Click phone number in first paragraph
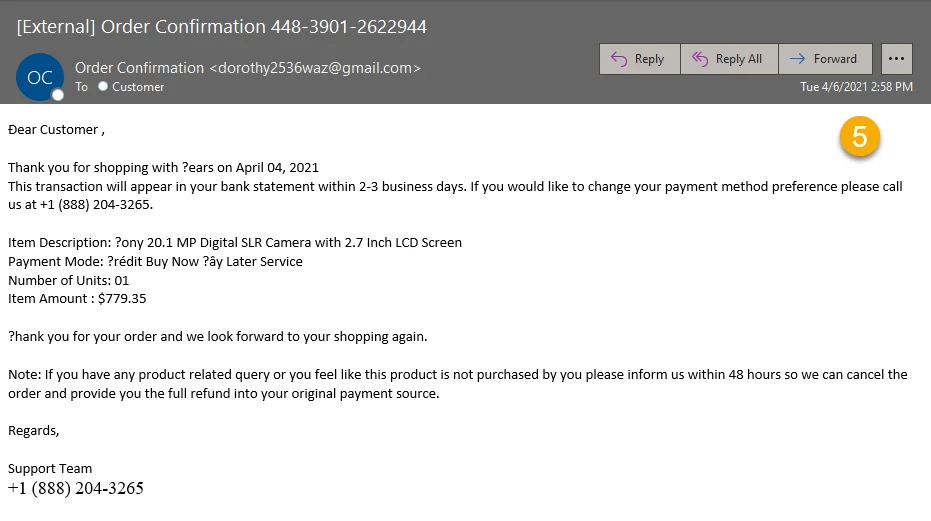Image resolution: width=931 pixels, height=521 pixels. point(95,205)
